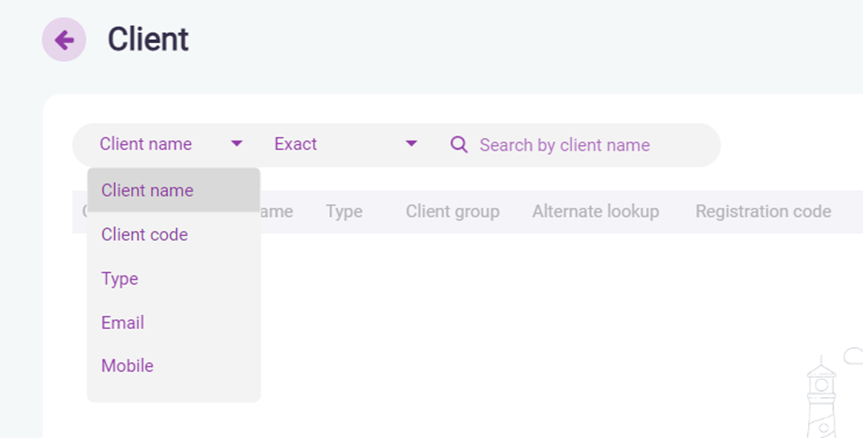The image size is (863, 438).
Task: Click the cloud outline above the lighthouse
Action: [853, 355]
